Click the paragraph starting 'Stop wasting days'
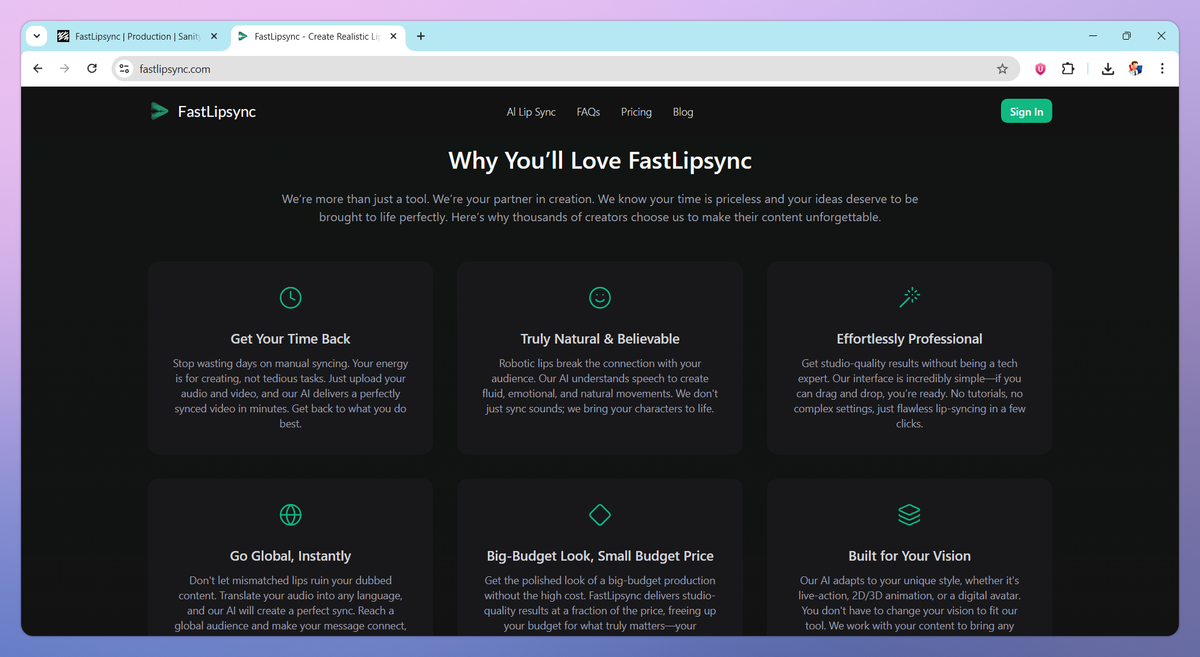The image size is (1200, 657). tap(290, 394)
